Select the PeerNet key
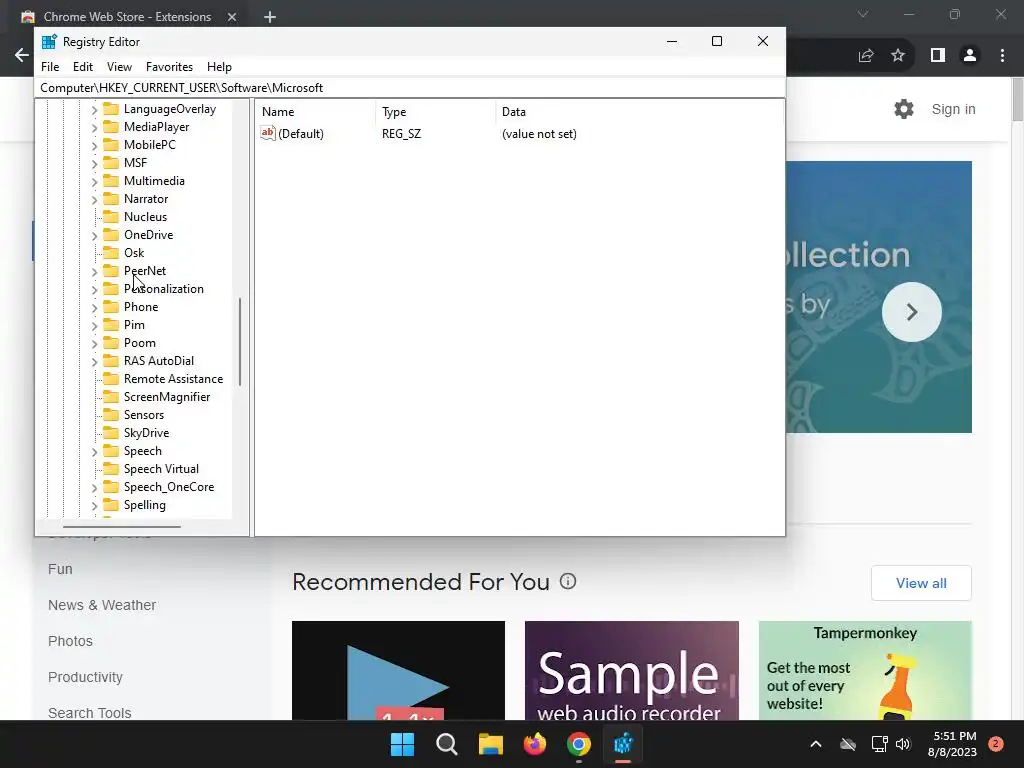The width and height of the screenshot is (1024, 768). (145, 270)
